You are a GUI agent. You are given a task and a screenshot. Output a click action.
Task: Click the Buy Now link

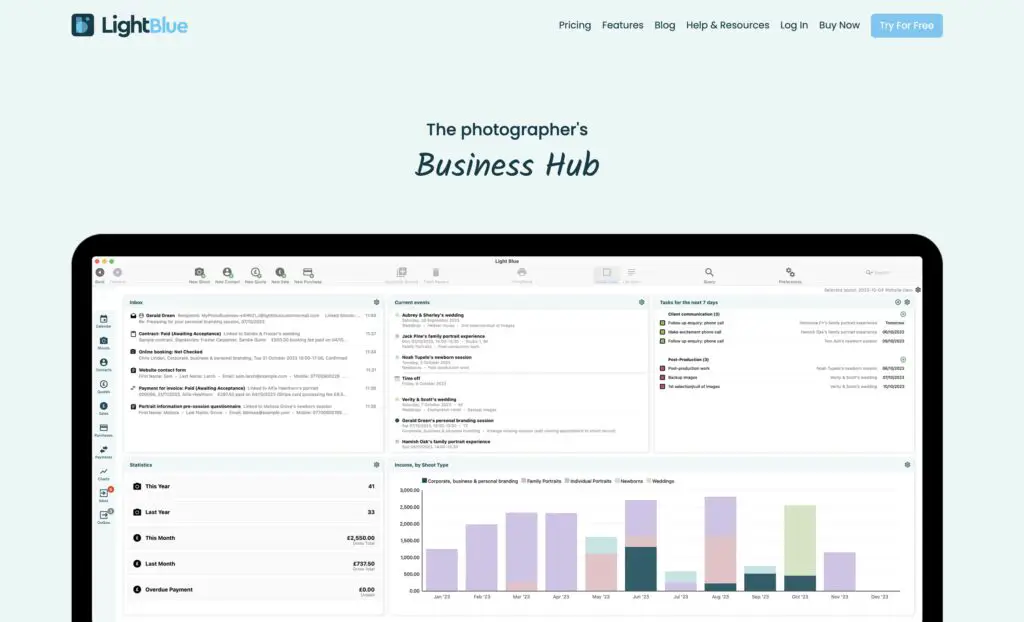click(839, 25)
